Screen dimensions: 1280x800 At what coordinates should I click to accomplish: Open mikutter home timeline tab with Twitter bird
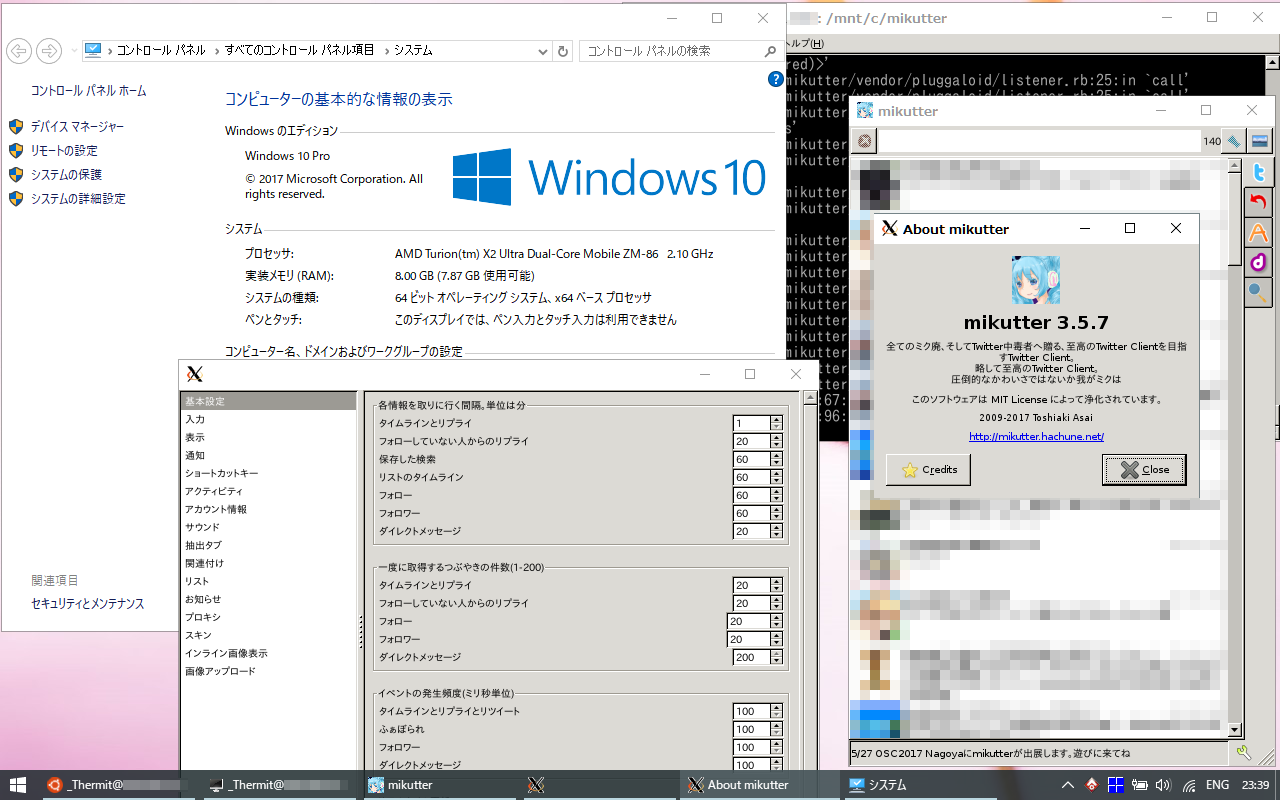point(1259,172)
